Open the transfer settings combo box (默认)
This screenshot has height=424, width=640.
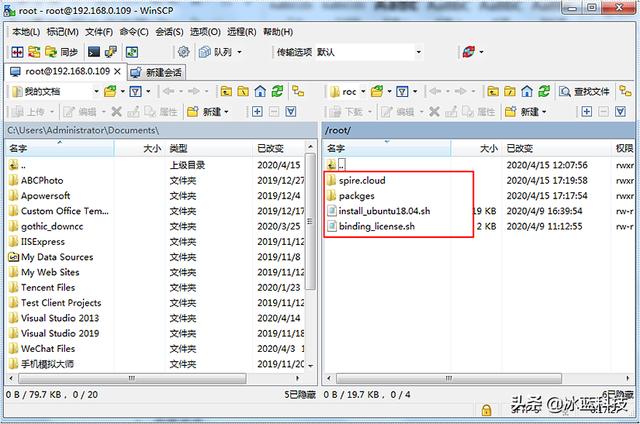click(369, 52)
